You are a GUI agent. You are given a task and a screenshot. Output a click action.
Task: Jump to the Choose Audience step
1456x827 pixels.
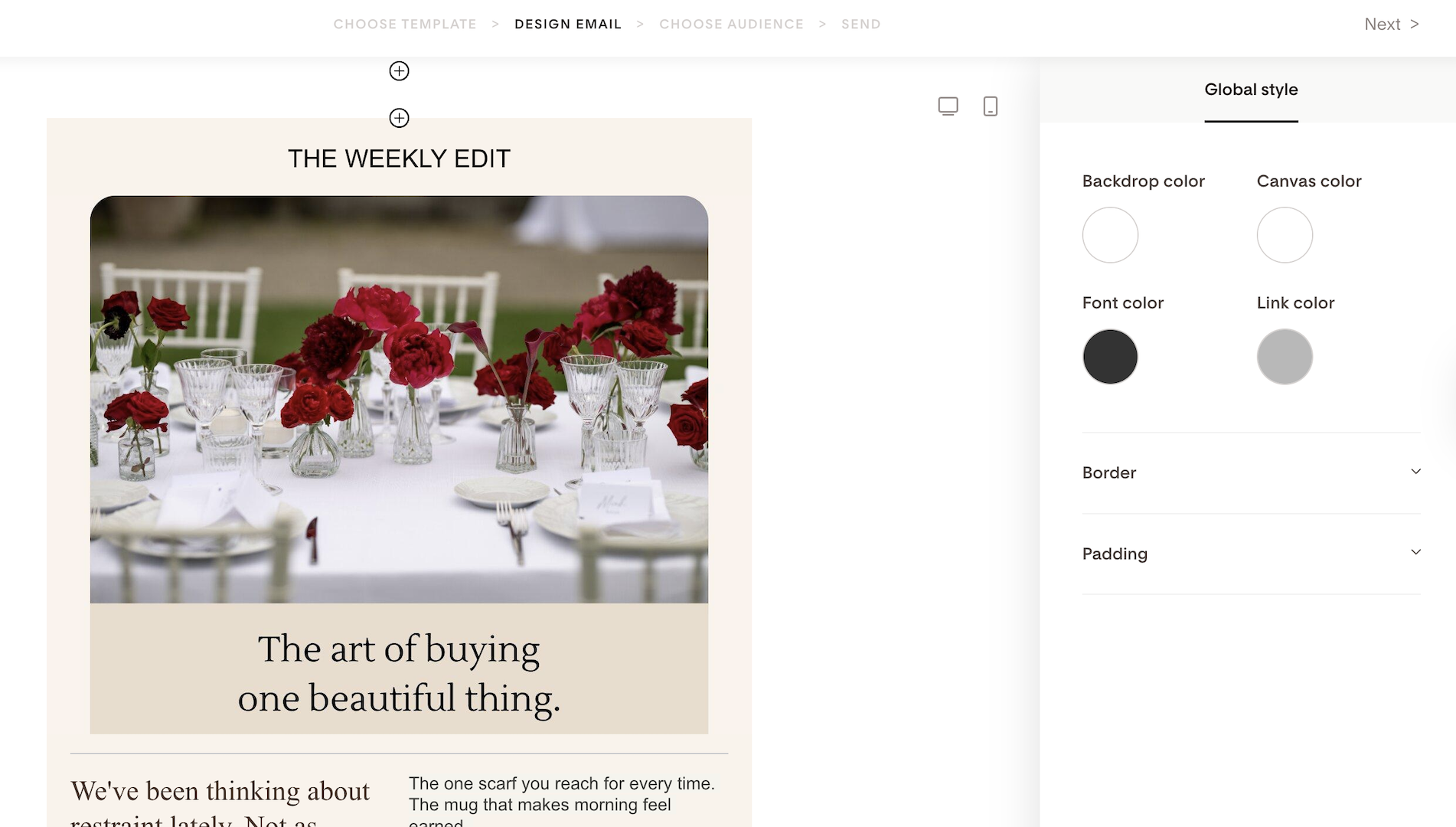click(x=731, y=25)
